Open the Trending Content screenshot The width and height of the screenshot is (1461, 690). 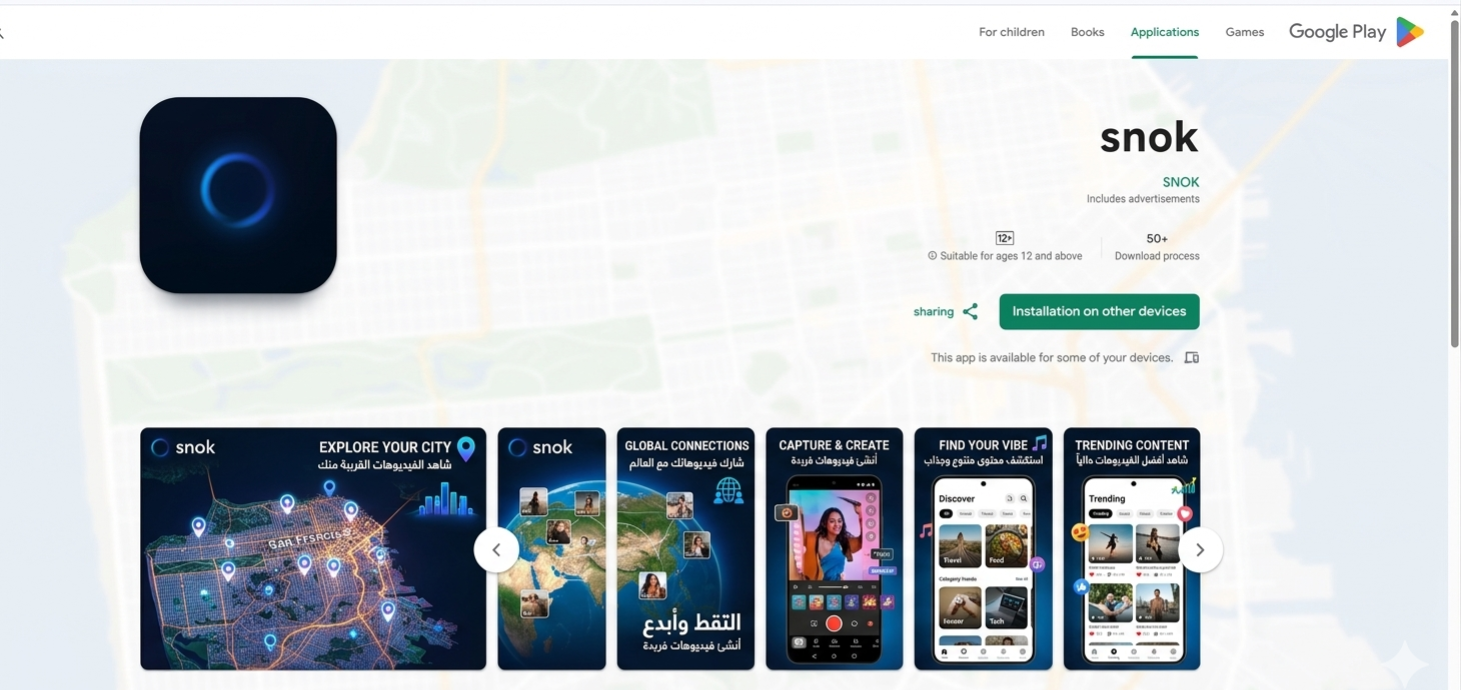click(1132, 549)
